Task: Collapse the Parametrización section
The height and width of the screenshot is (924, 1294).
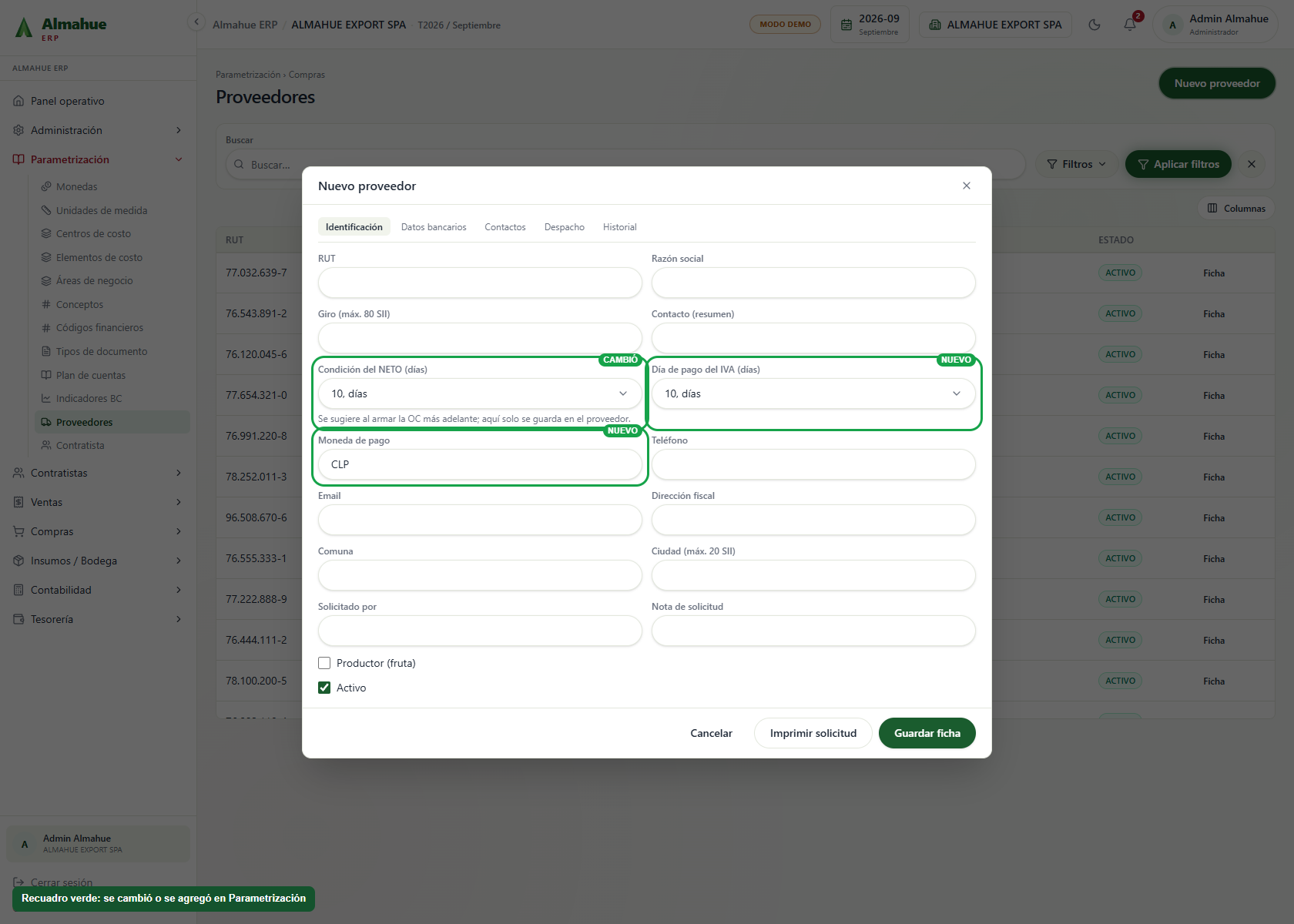Action: pyautogui.click(x=99, y=159)
